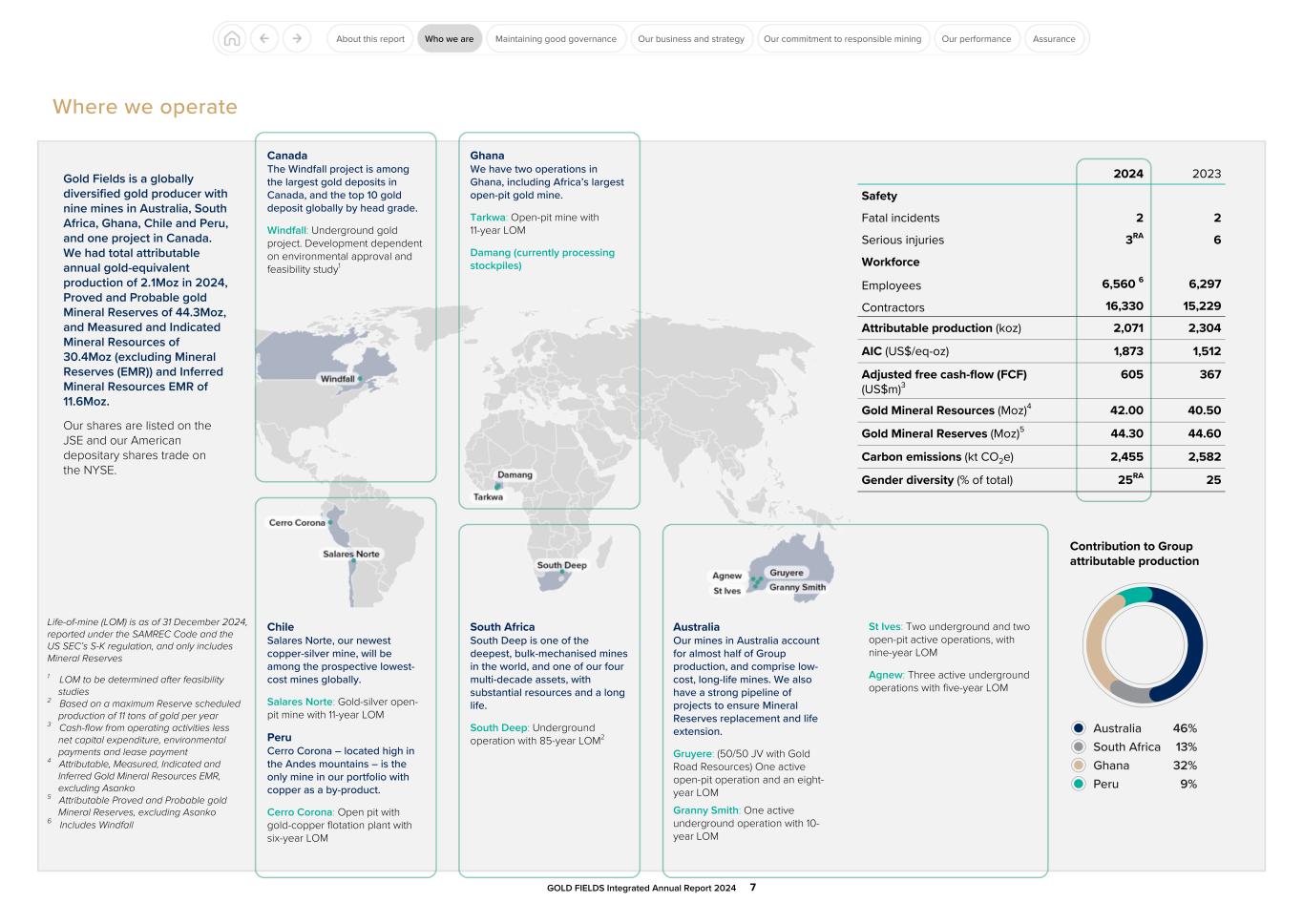Screen dimensions: 1303x924
Task: Select the Windfall map marker in Canada
Action: 360,378
